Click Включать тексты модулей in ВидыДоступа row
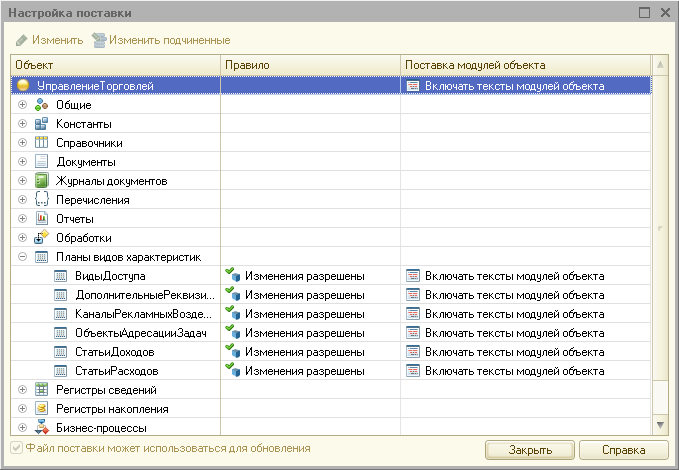679x470 pixels. pyautogui.click(x=514, y=276)
